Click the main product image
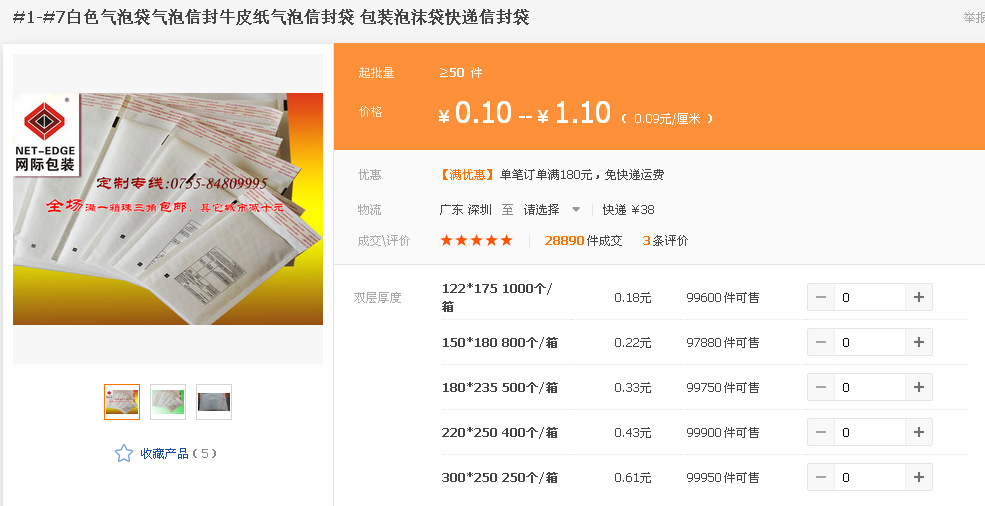The height and width of the screenshot is (506, 985). coord(168,209)
